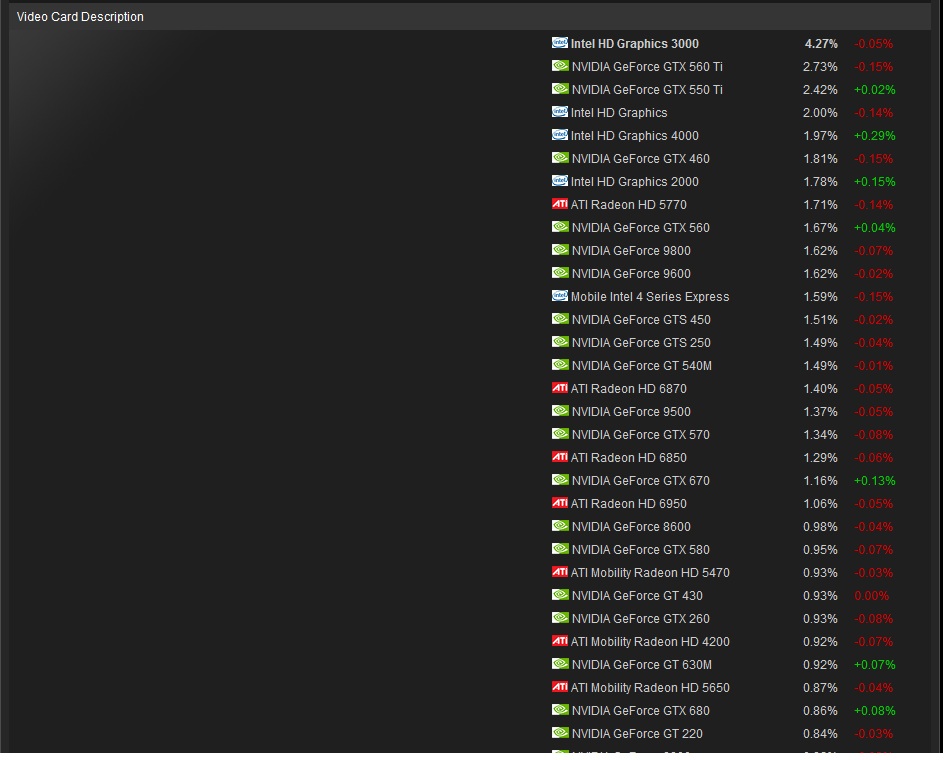Select the ATI Mobility Radeon HD 5650 row

click(650, 688)
